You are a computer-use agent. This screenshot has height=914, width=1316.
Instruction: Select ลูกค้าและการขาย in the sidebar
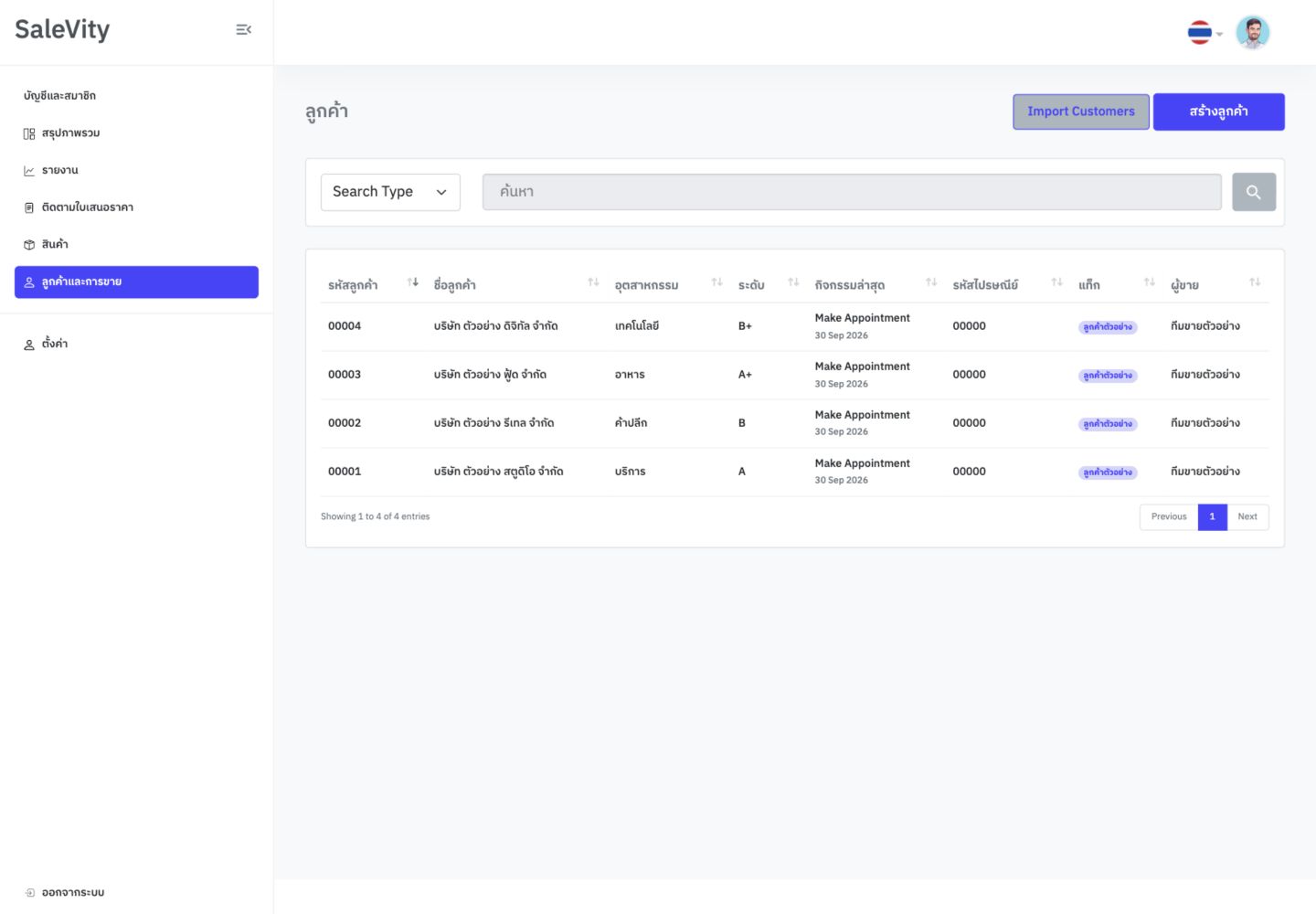[x=136, y=282]
